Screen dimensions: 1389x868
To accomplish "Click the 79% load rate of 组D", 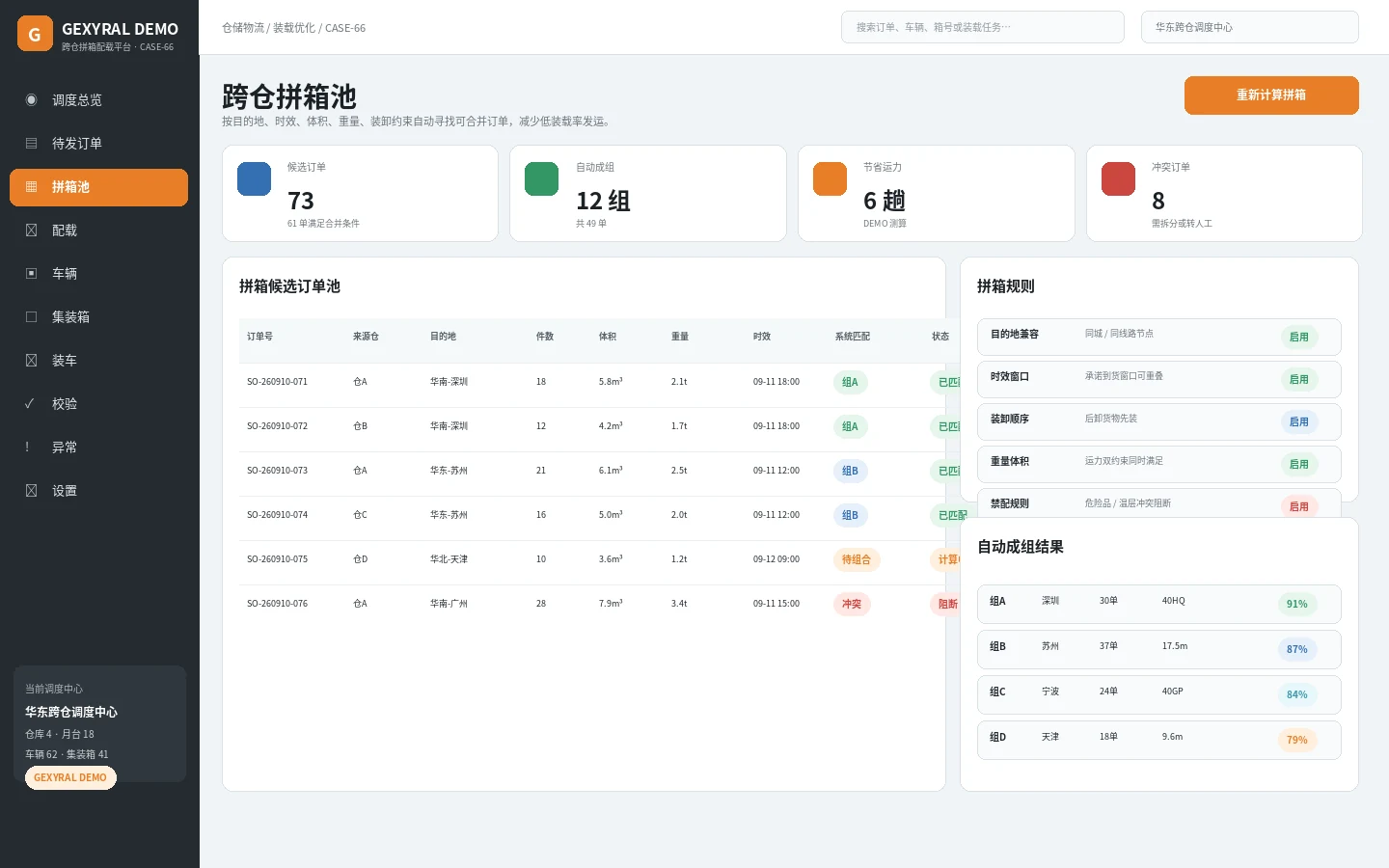I will [x=1297, y=741].
